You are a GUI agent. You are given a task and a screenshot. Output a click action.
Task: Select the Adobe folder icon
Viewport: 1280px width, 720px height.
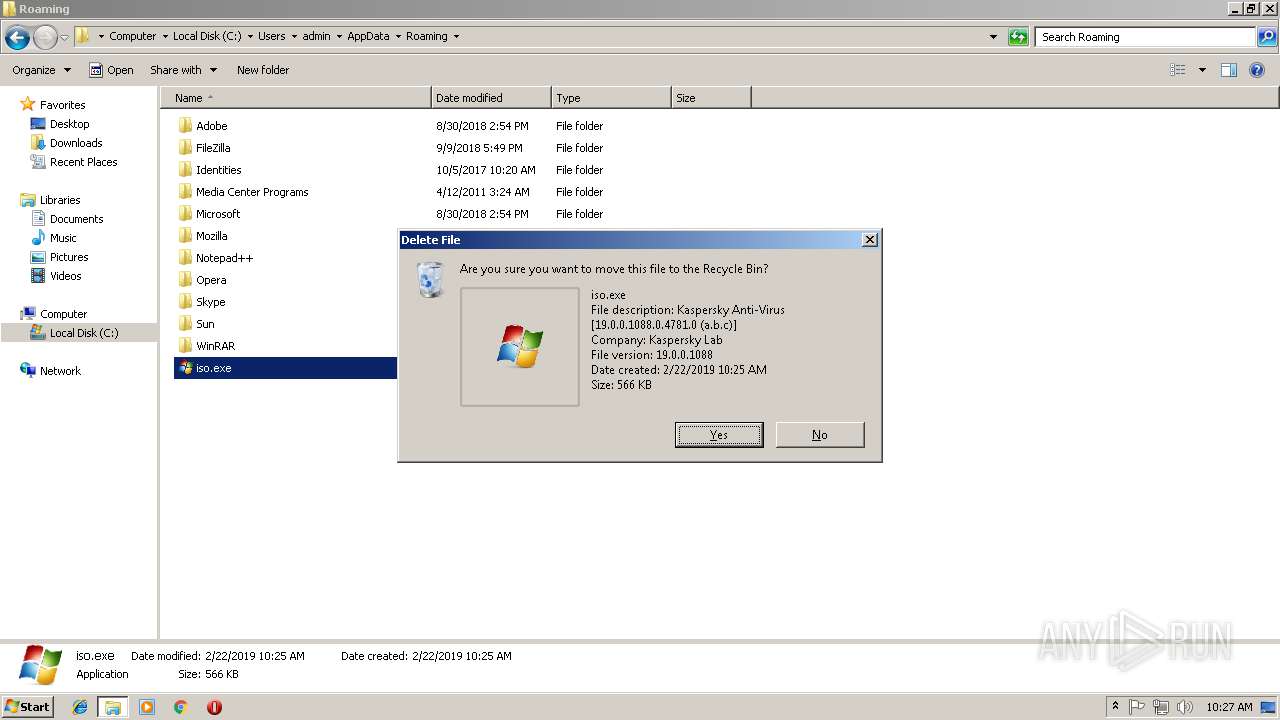coord(185,125)
